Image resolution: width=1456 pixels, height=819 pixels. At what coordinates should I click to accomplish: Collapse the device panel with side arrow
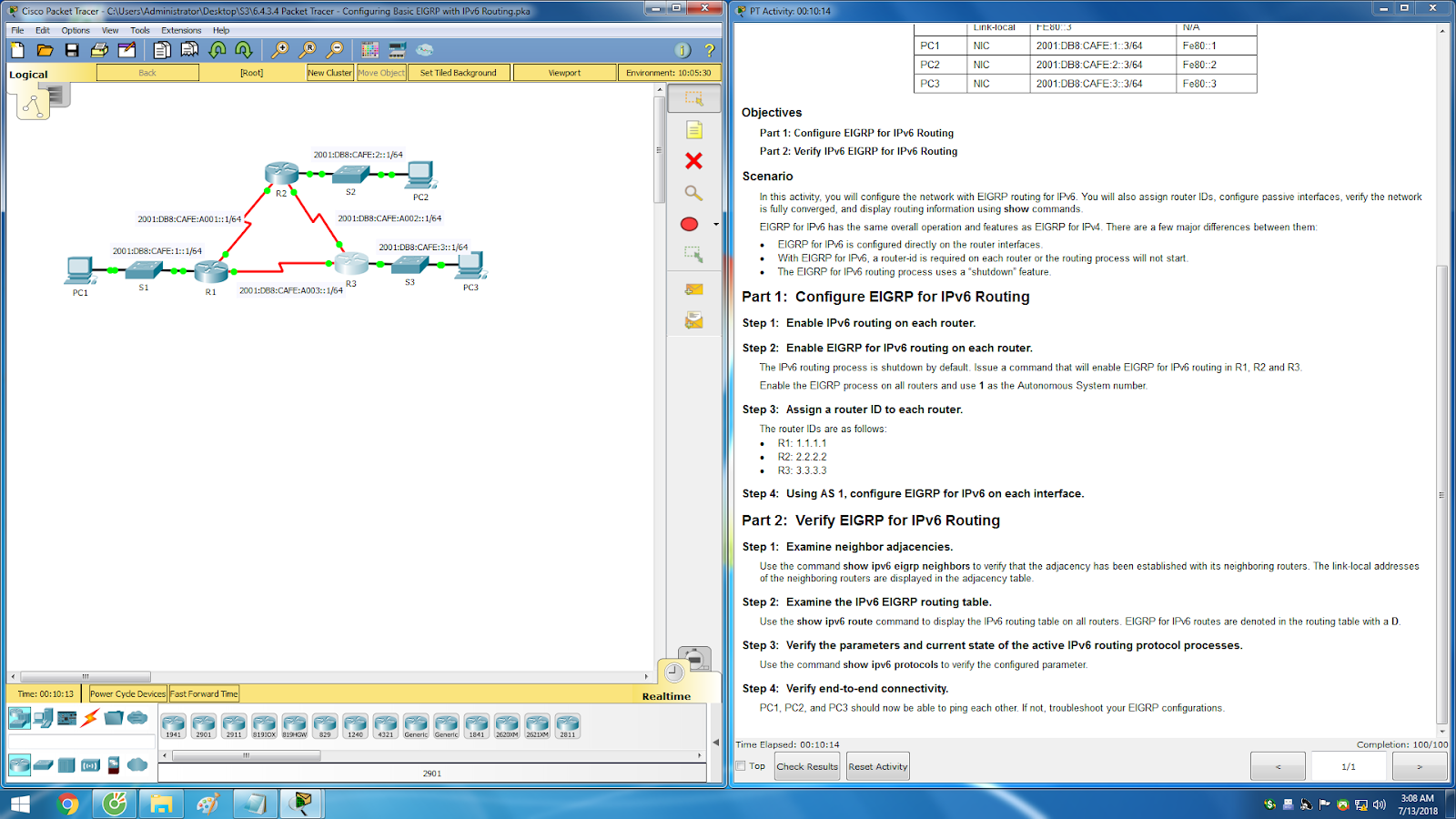716,743
